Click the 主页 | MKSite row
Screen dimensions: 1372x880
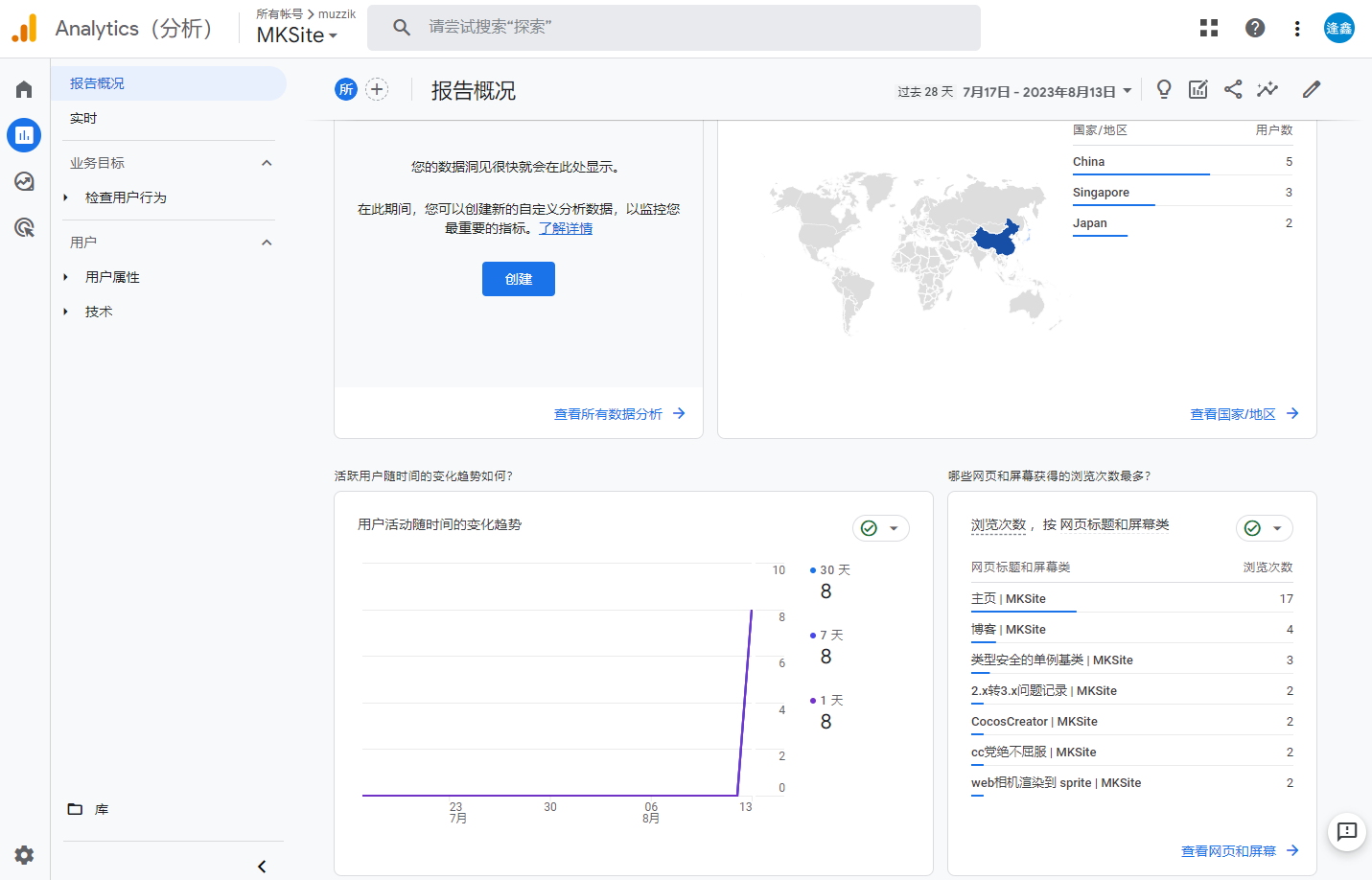pos(1132,599)
